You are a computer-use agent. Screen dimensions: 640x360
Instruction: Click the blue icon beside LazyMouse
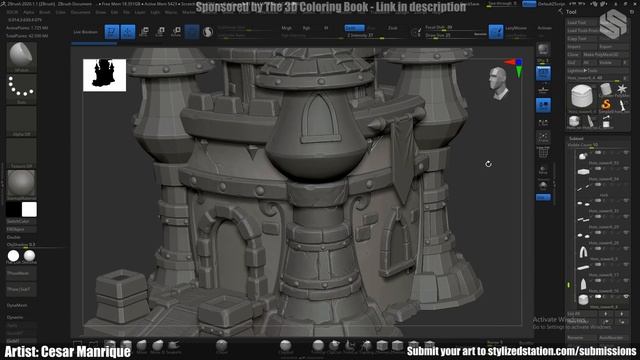click(496, 32)
